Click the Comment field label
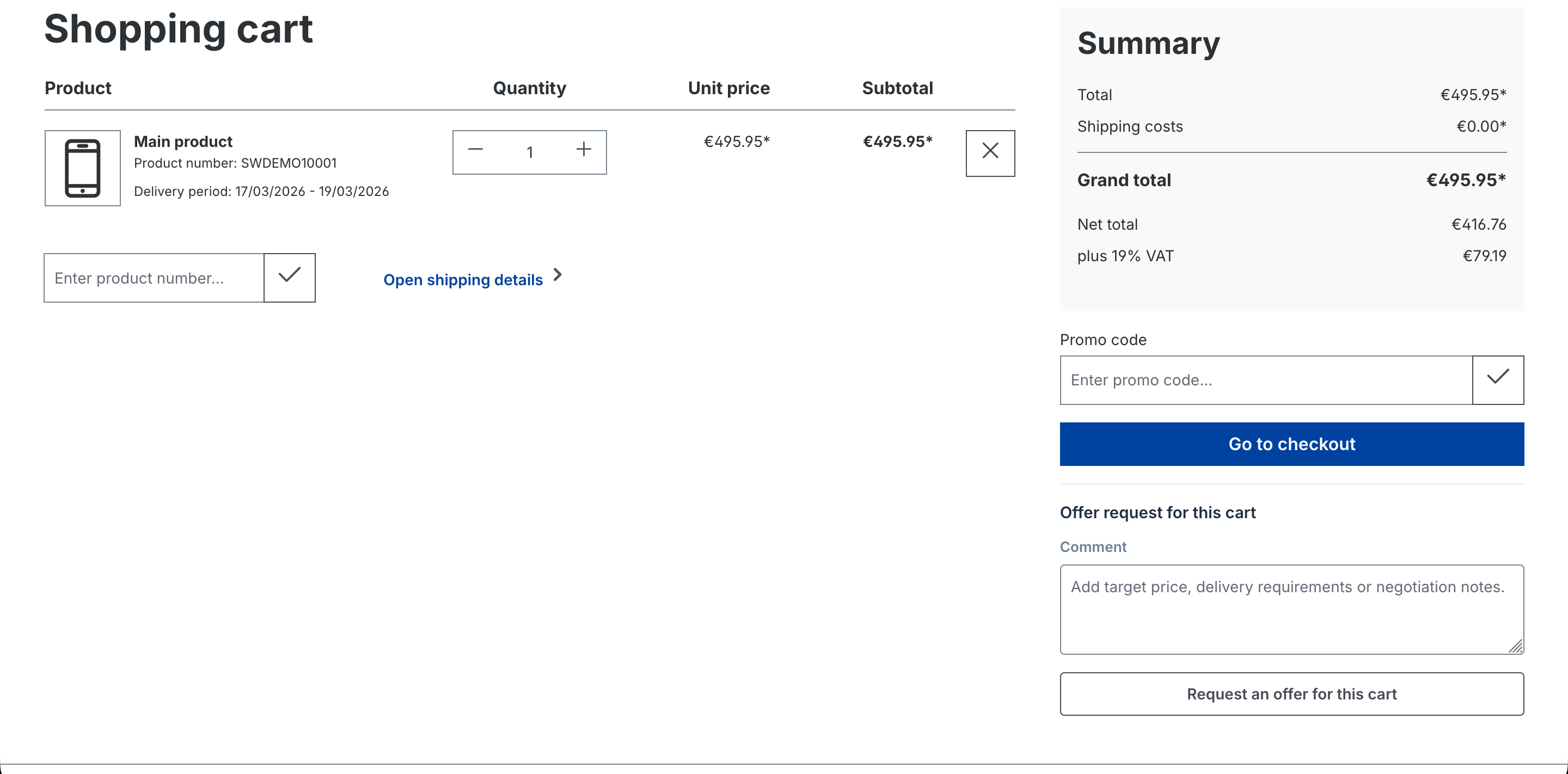 pyautogui.click(x=1093, y=546)
